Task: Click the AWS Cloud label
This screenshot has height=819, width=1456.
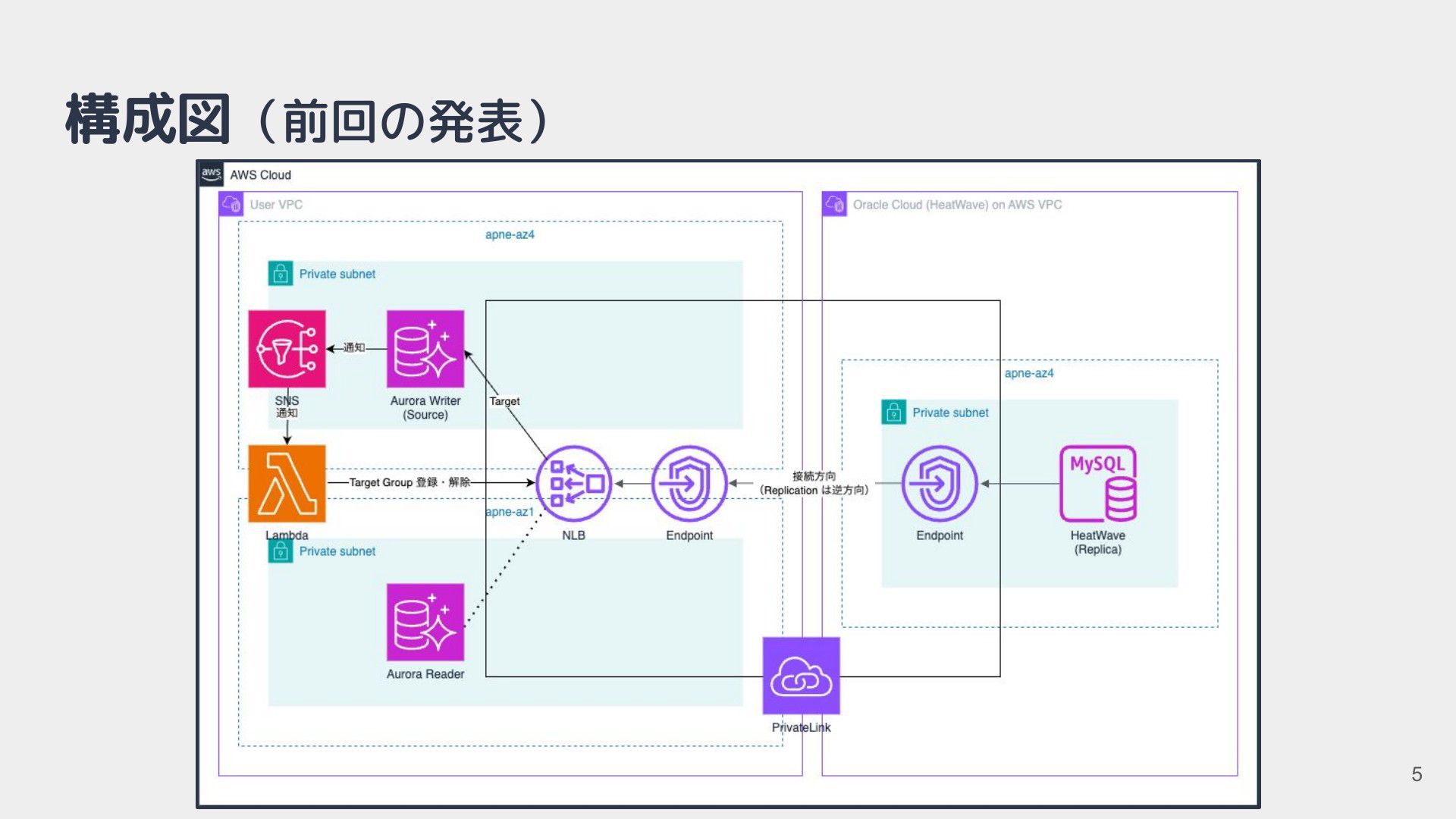Action: (261, 175)
